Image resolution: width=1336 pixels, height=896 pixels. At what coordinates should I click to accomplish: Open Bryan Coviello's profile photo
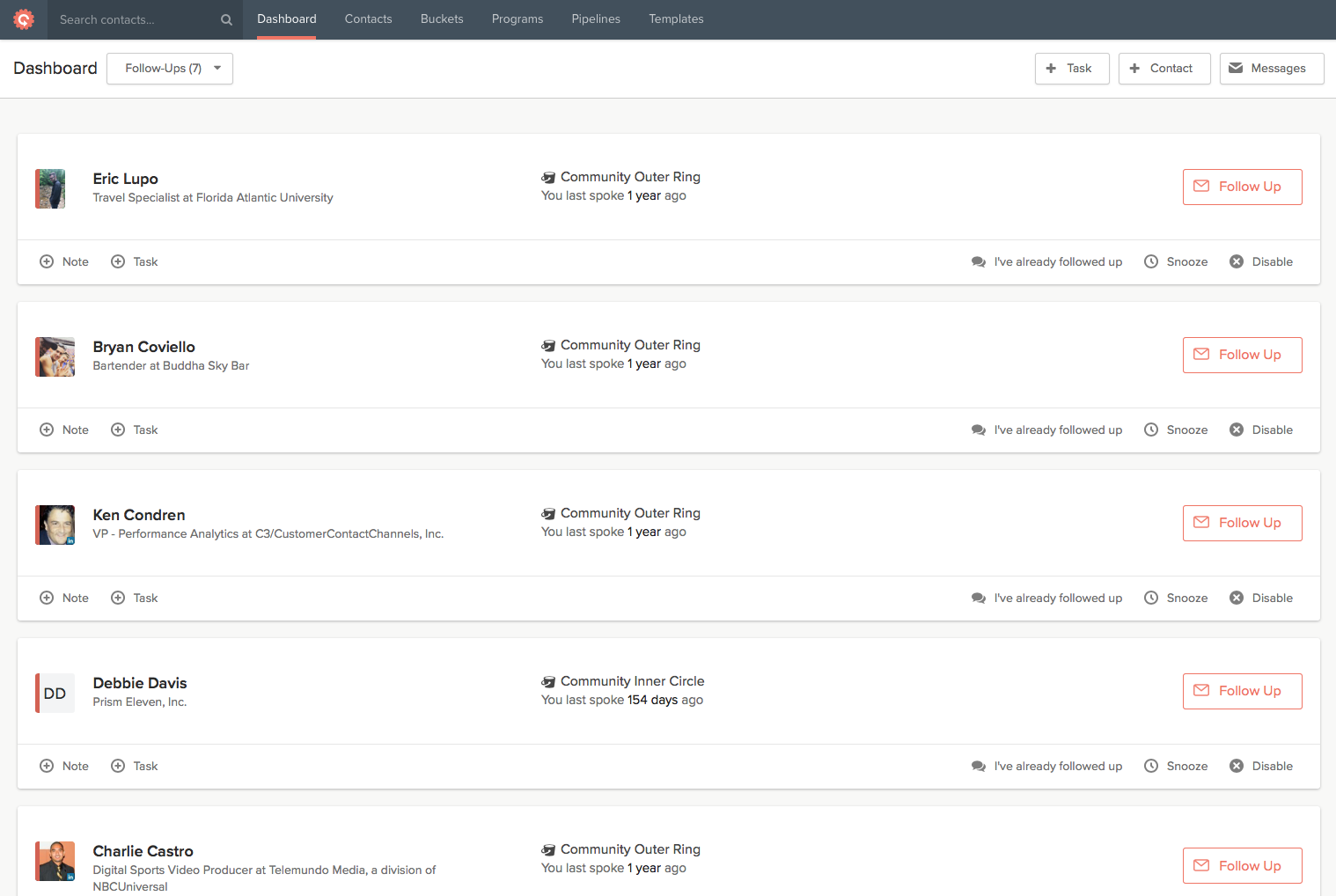pyautogui.click(x=55, y=356)
